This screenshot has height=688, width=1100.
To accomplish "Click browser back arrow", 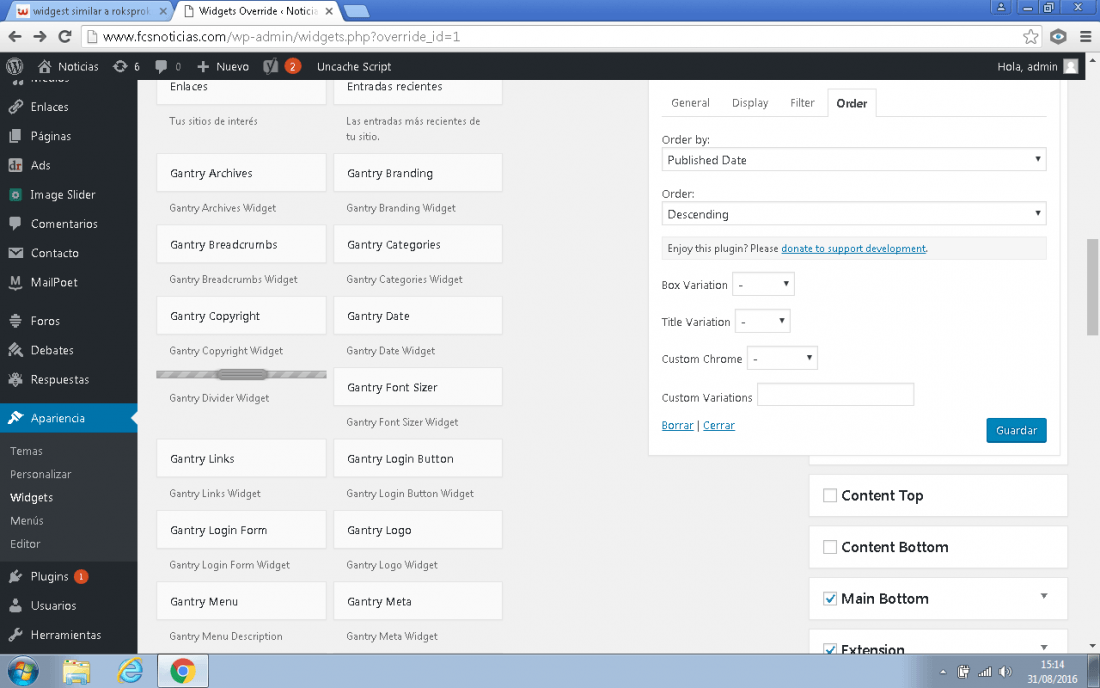I will point(15,36).
